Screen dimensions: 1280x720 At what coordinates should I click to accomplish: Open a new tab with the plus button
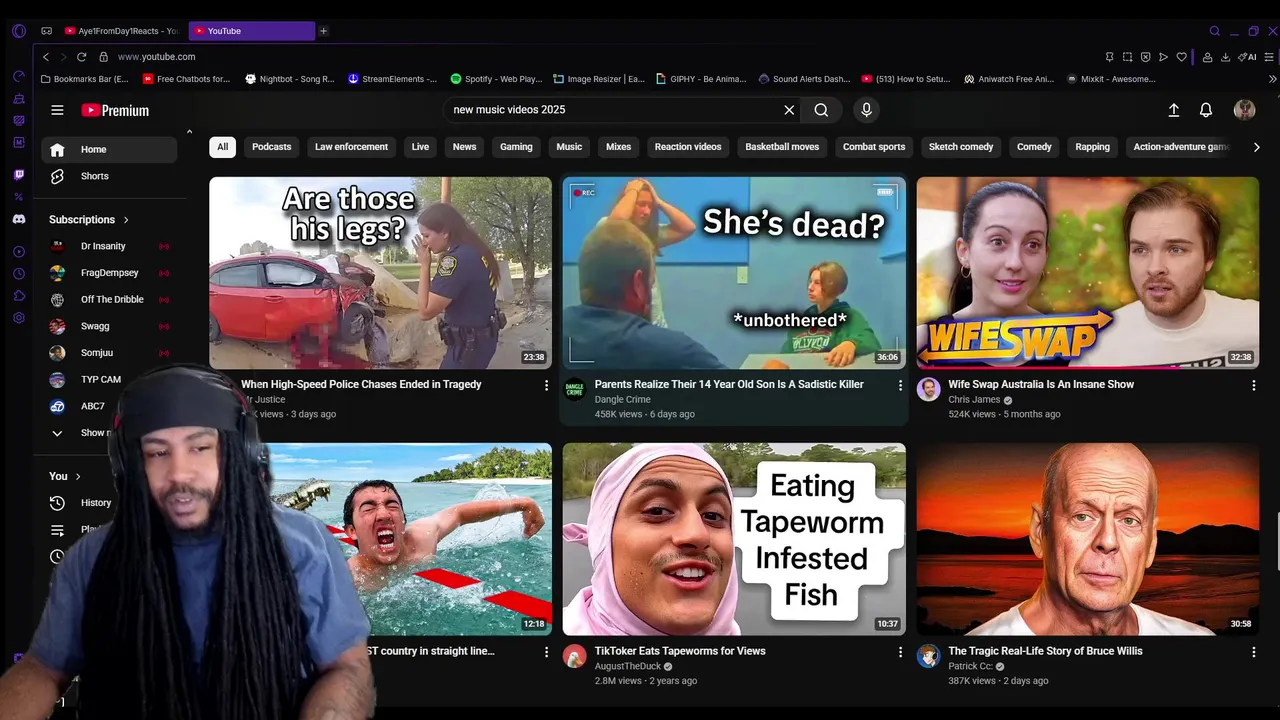pos(323,31)
